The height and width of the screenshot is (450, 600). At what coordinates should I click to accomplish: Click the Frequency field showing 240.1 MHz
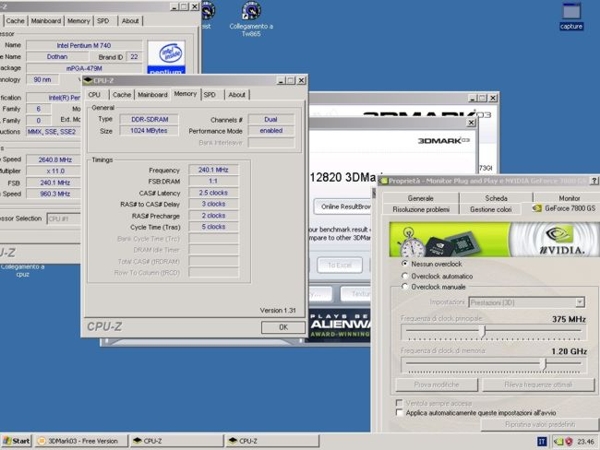[x=213, y=170]
